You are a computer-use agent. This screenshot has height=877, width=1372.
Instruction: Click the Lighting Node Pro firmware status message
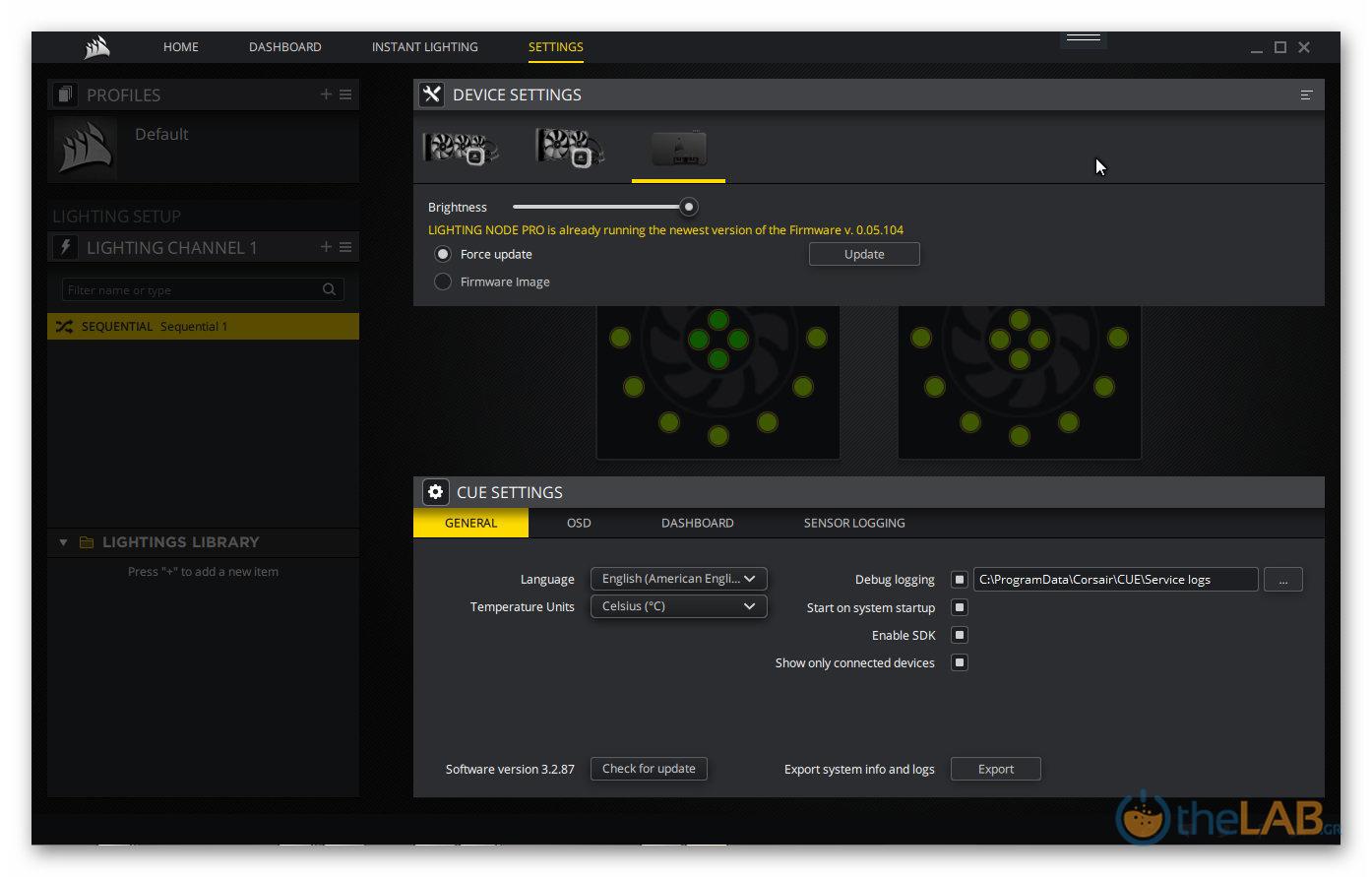665,230
